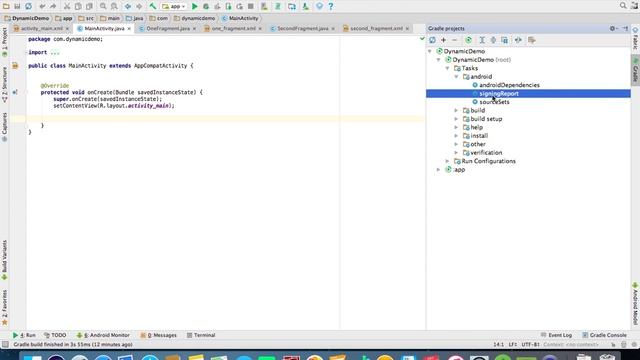640x360 pixels.
Task: Switch to SecondFragment.java tab
Action: (x=303, y=29)
